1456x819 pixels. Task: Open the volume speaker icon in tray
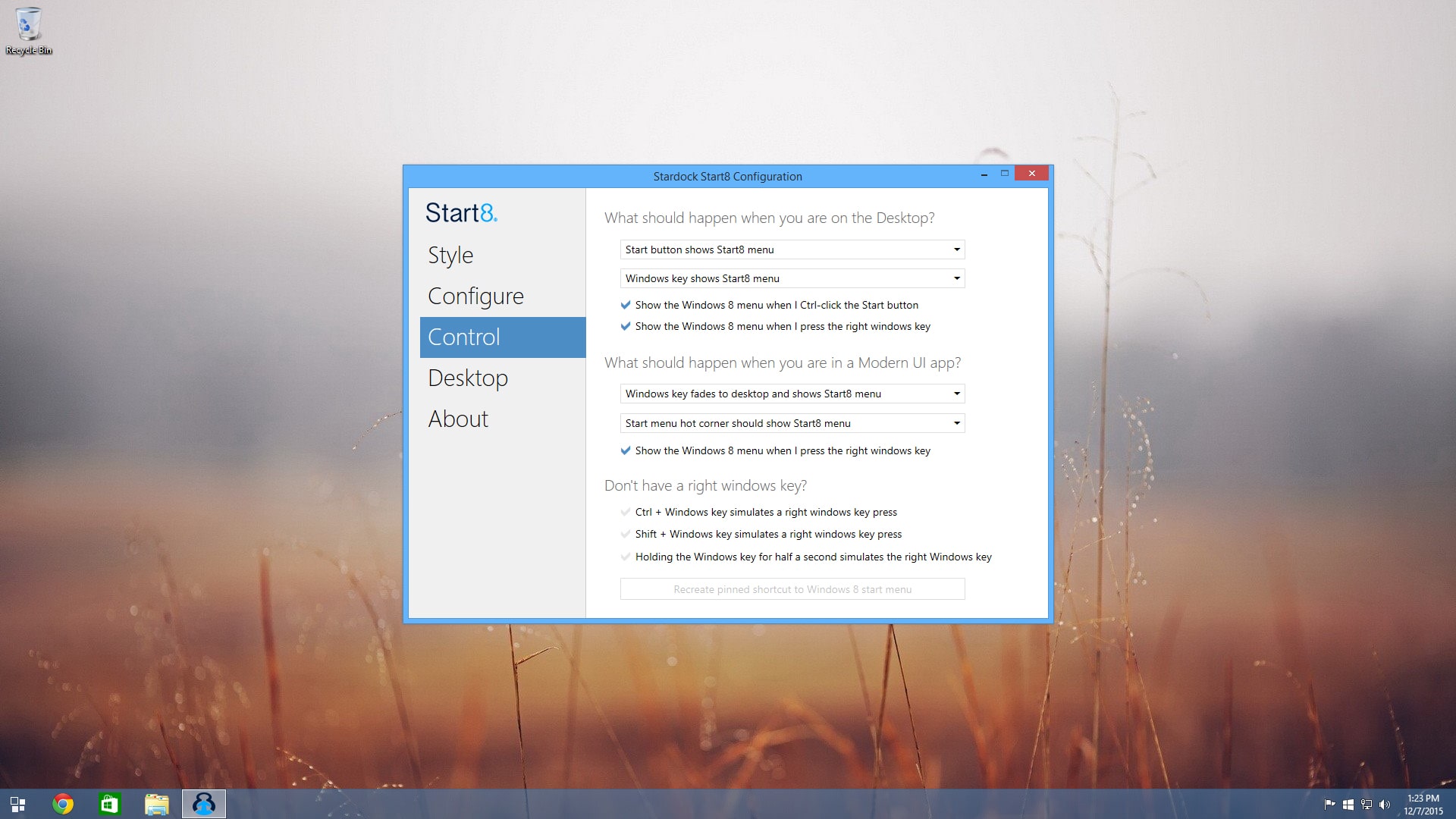pyautogui.click(x=1385, y=805)
